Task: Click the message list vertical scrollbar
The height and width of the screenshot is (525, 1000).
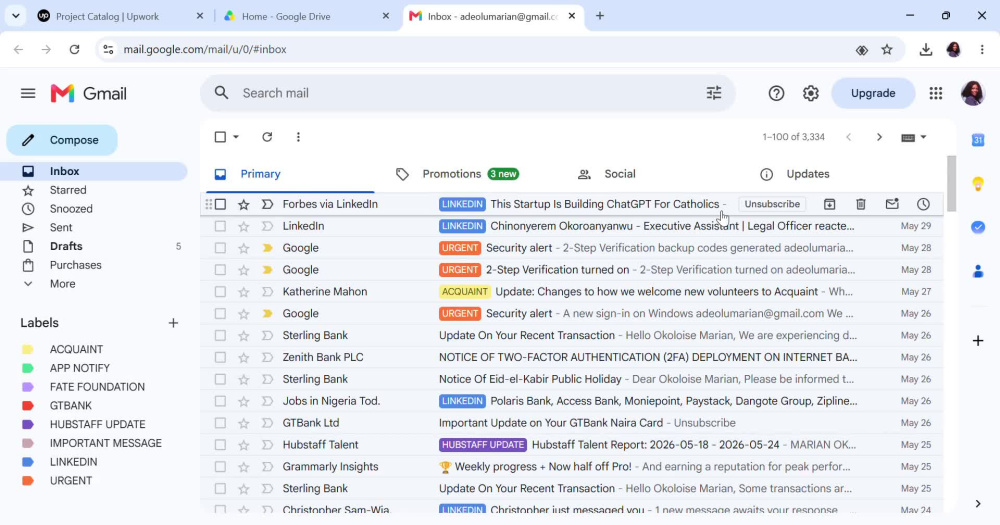Action: click(x=952, y=184)
